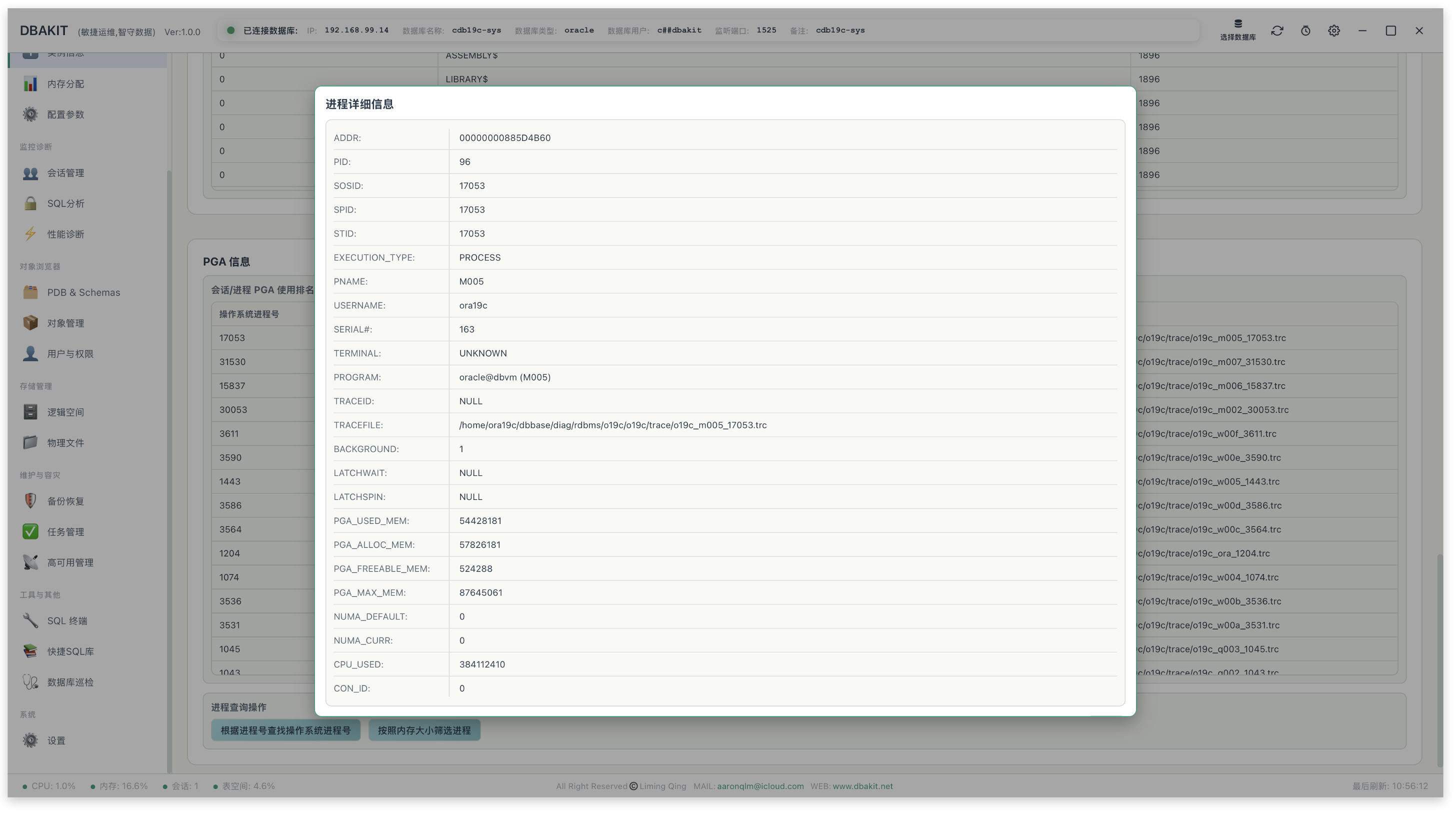The image size is (1456, 819).
Task: Open 性能诊断 lightning icon
Action: 30,234
